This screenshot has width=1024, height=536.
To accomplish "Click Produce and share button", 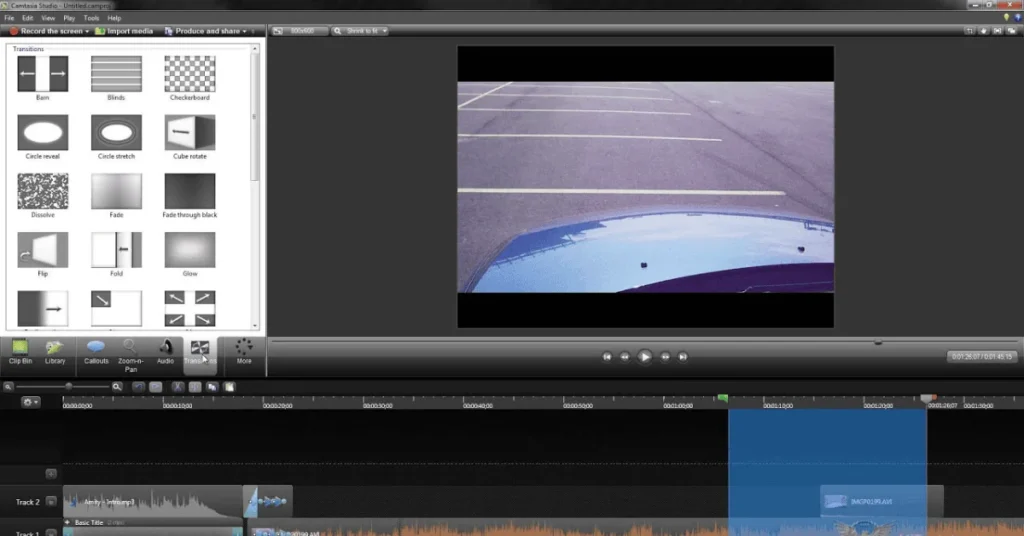I will coord(202,31).
